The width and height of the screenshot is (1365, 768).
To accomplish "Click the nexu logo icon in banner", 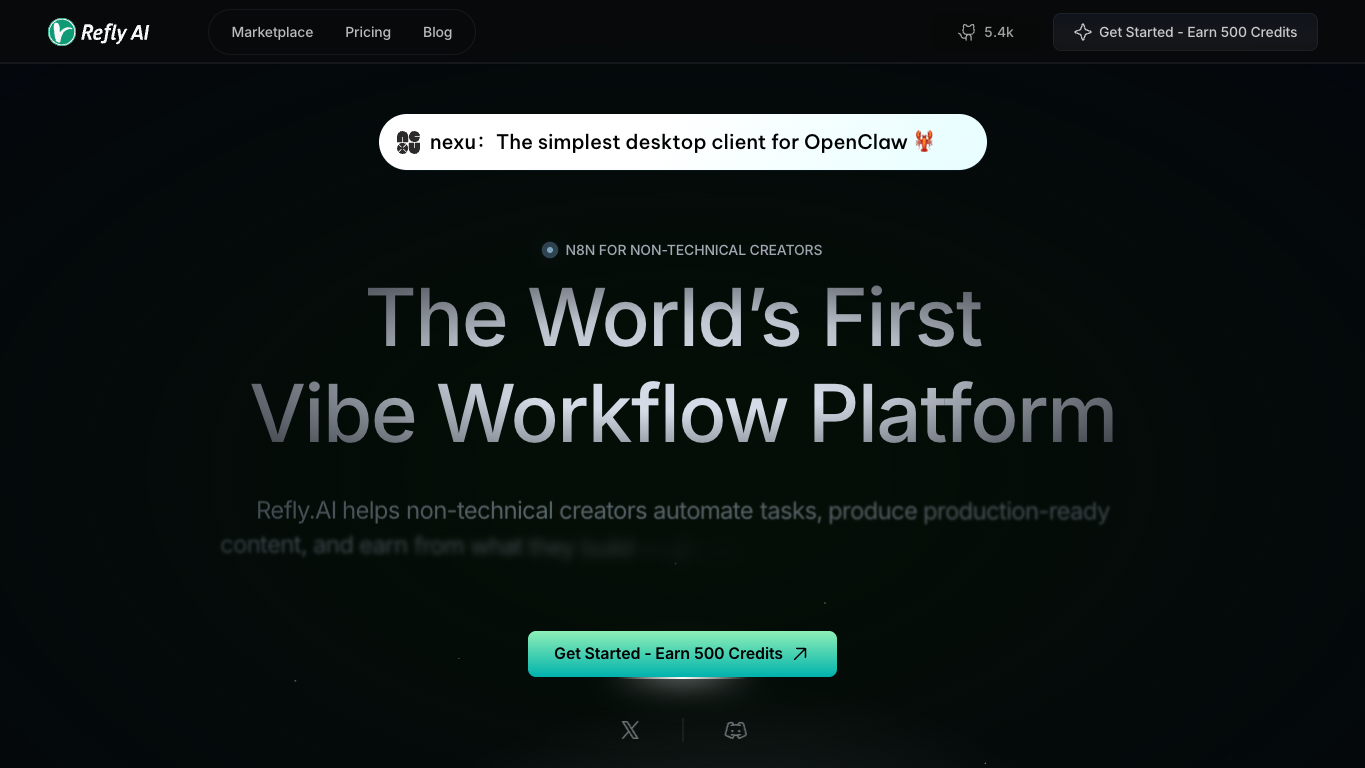I will tap(408, 142).
